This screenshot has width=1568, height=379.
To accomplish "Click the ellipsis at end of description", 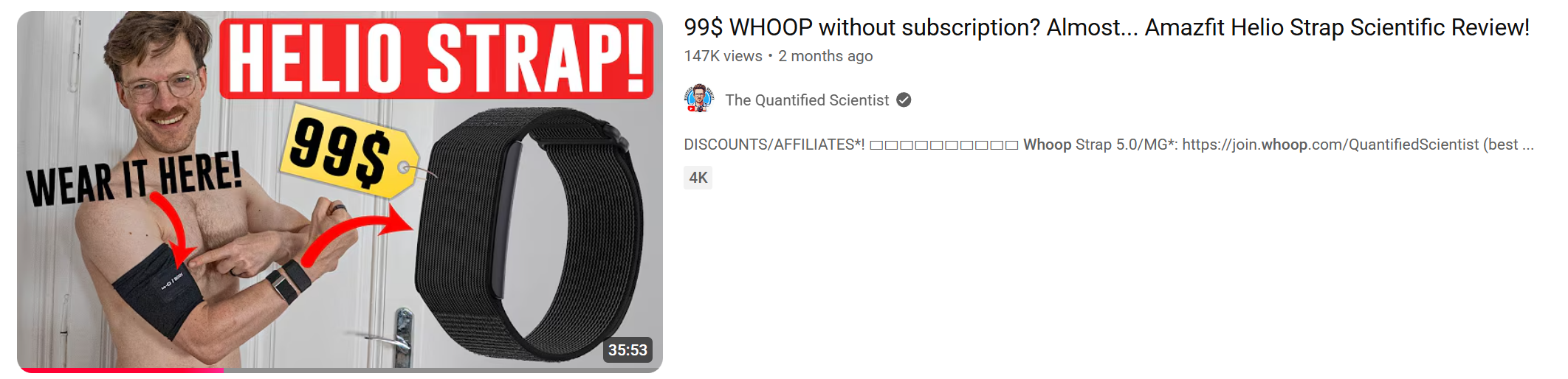I will [1528, 145].
